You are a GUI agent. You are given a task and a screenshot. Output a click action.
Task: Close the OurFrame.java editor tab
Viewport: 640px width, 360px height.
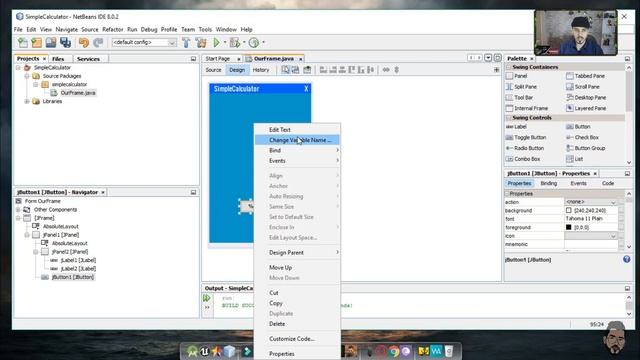(x=300, y=59)
